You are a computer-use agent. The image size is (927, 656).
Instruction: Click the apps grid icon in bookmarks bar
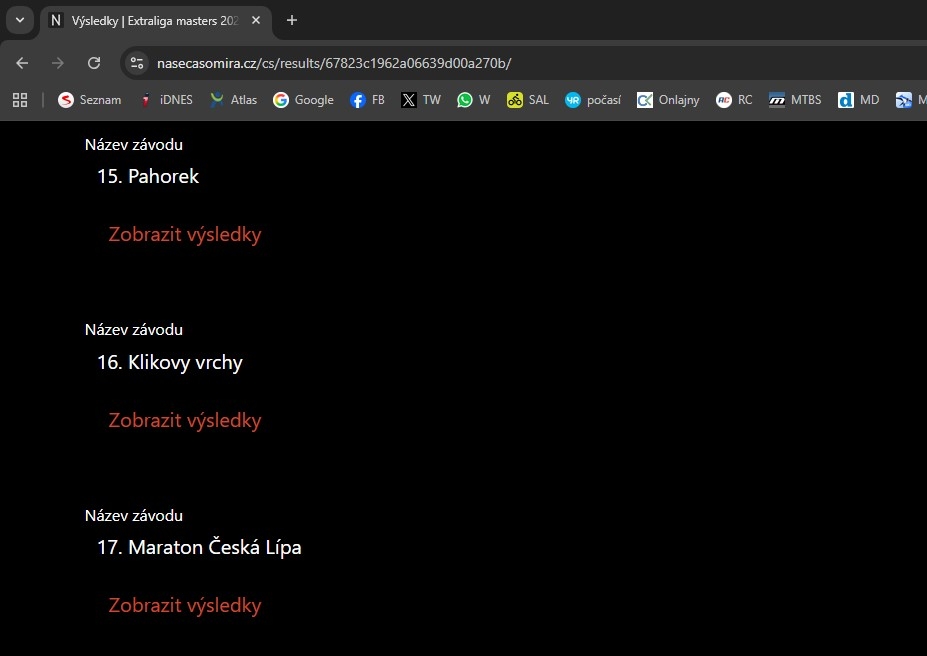[19, 100]
